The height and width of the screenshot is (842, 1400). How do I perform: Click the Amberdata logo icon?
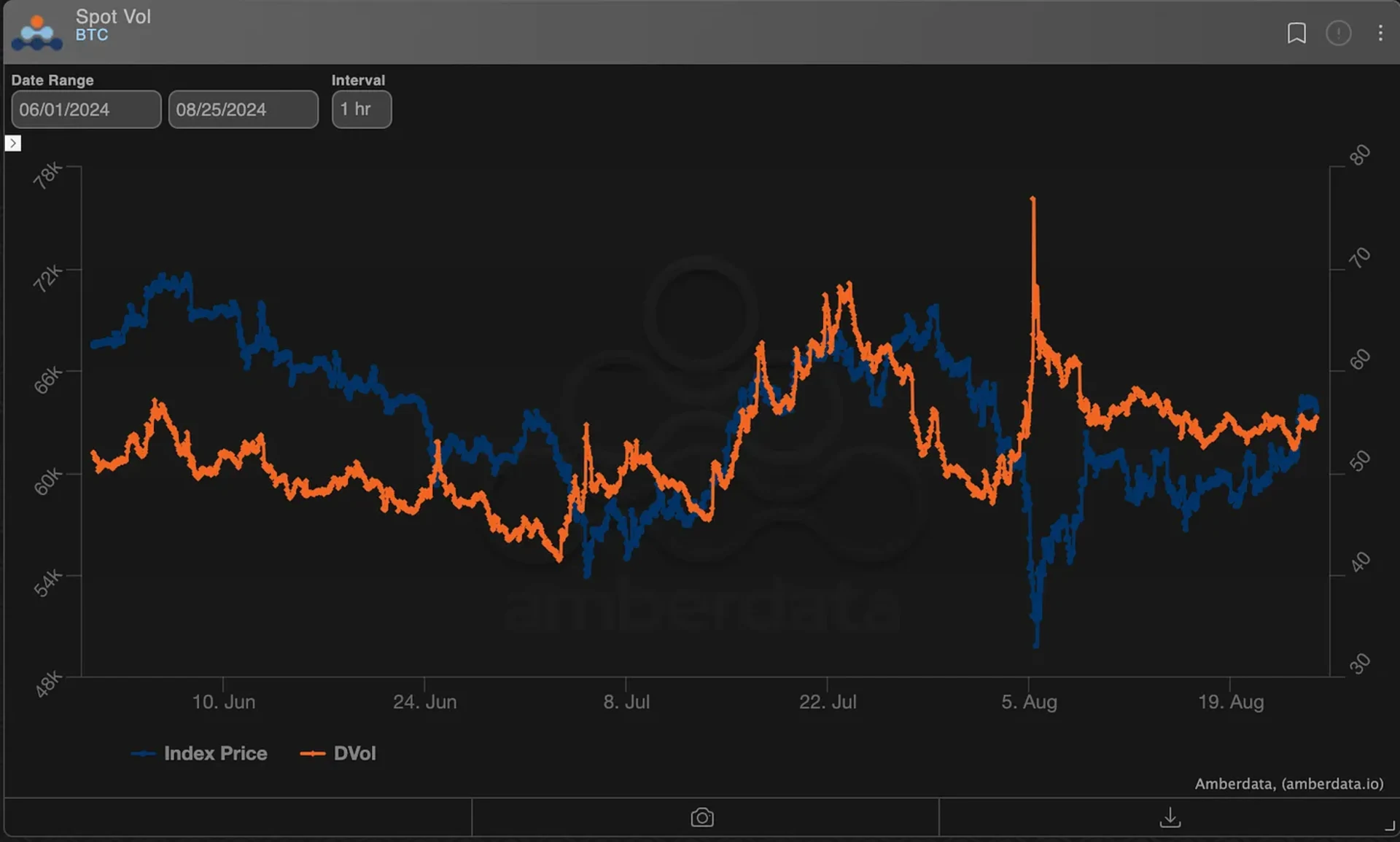(37, 33)
